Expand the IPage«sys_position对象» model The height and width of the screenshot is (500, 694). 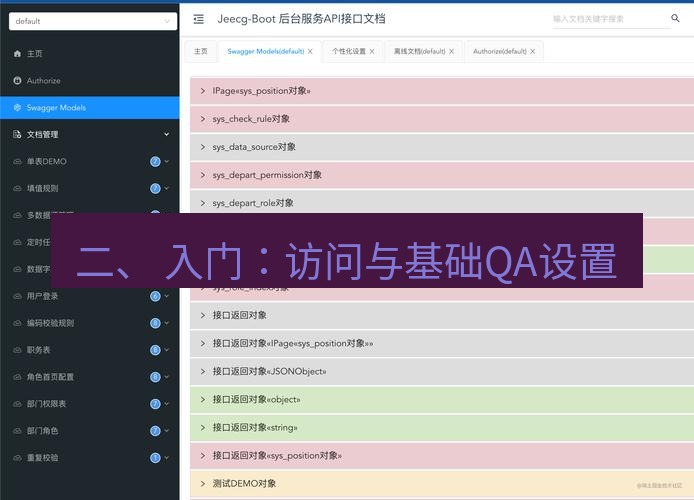(442, 91)
